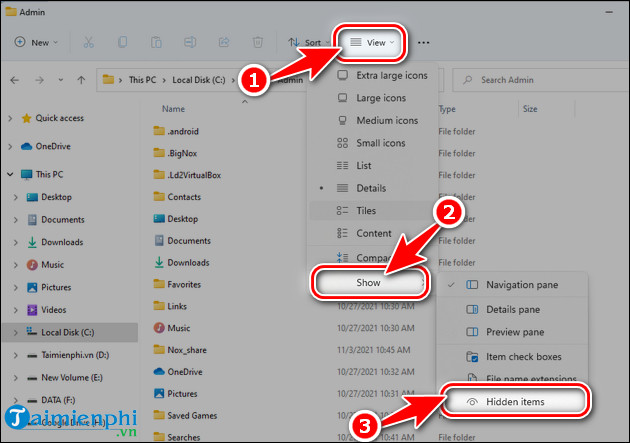Go back with the left arrow
This screenshot has height=443, width=630.
click(15, 80)
